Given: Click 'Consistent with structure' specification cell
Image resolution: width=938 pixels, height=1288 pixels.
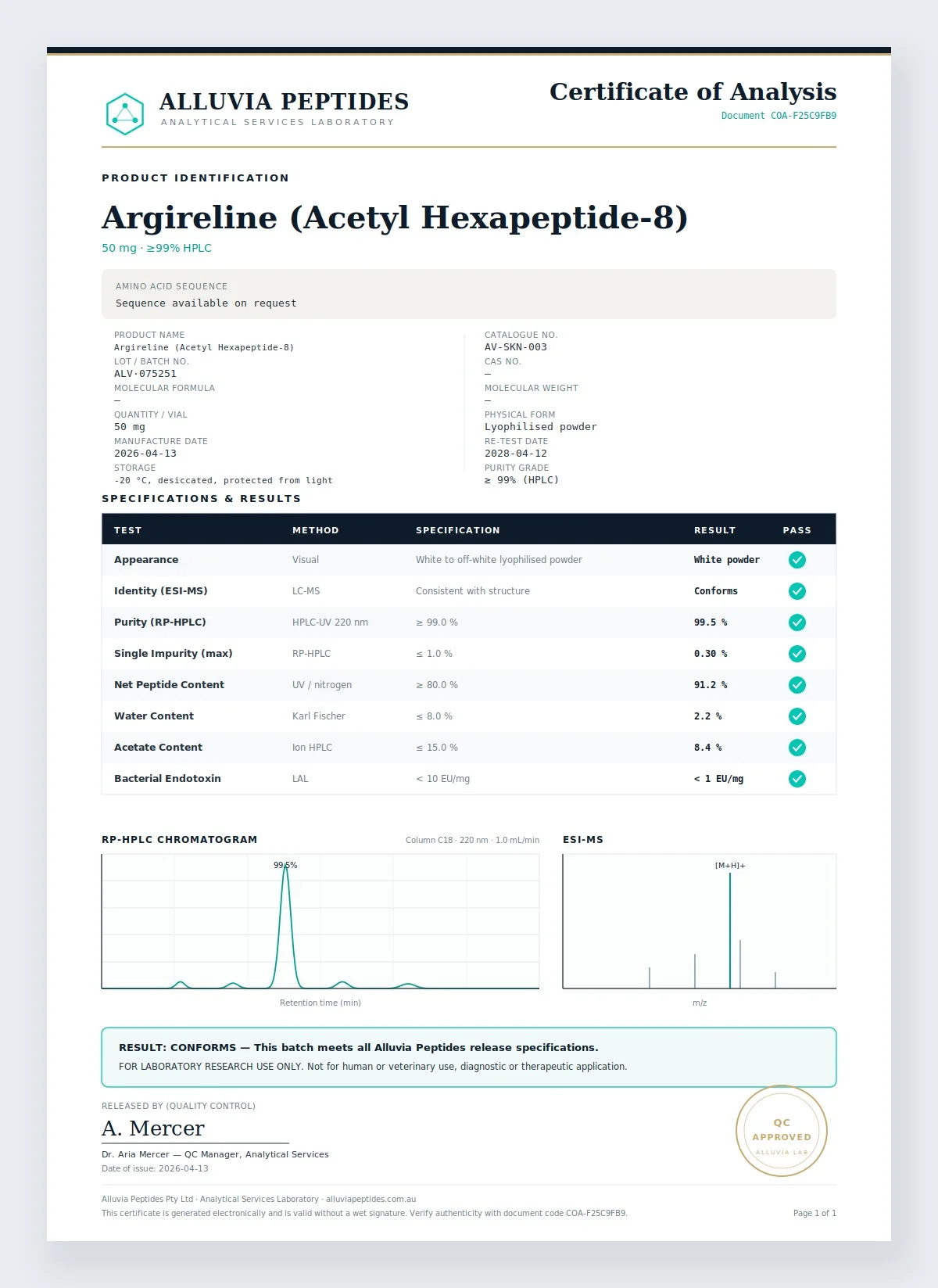Looking at the screenshot, I should (473, 591).
